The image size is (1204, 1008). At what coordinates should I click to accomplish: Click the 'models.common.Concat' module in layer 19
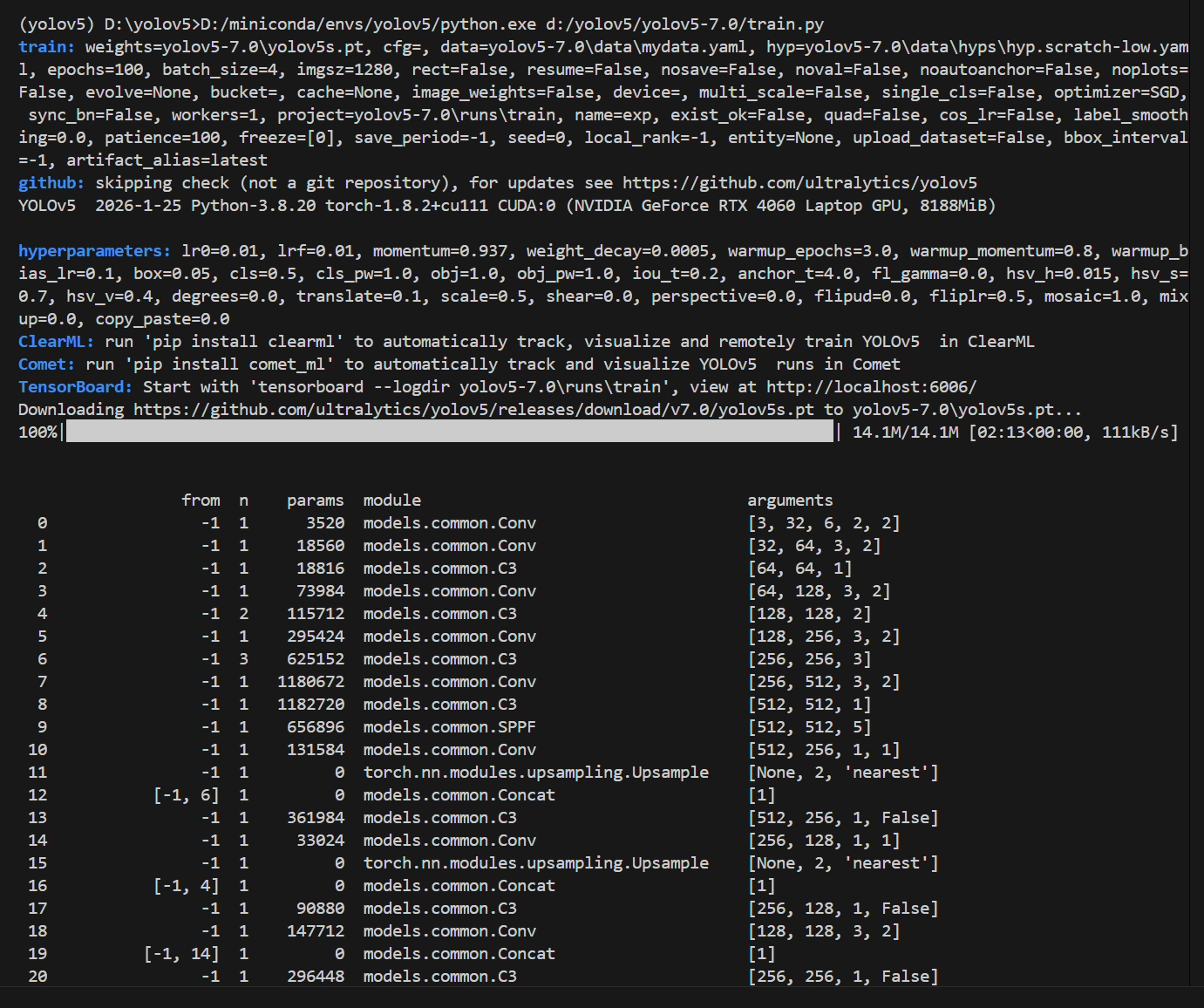(459, 954)
